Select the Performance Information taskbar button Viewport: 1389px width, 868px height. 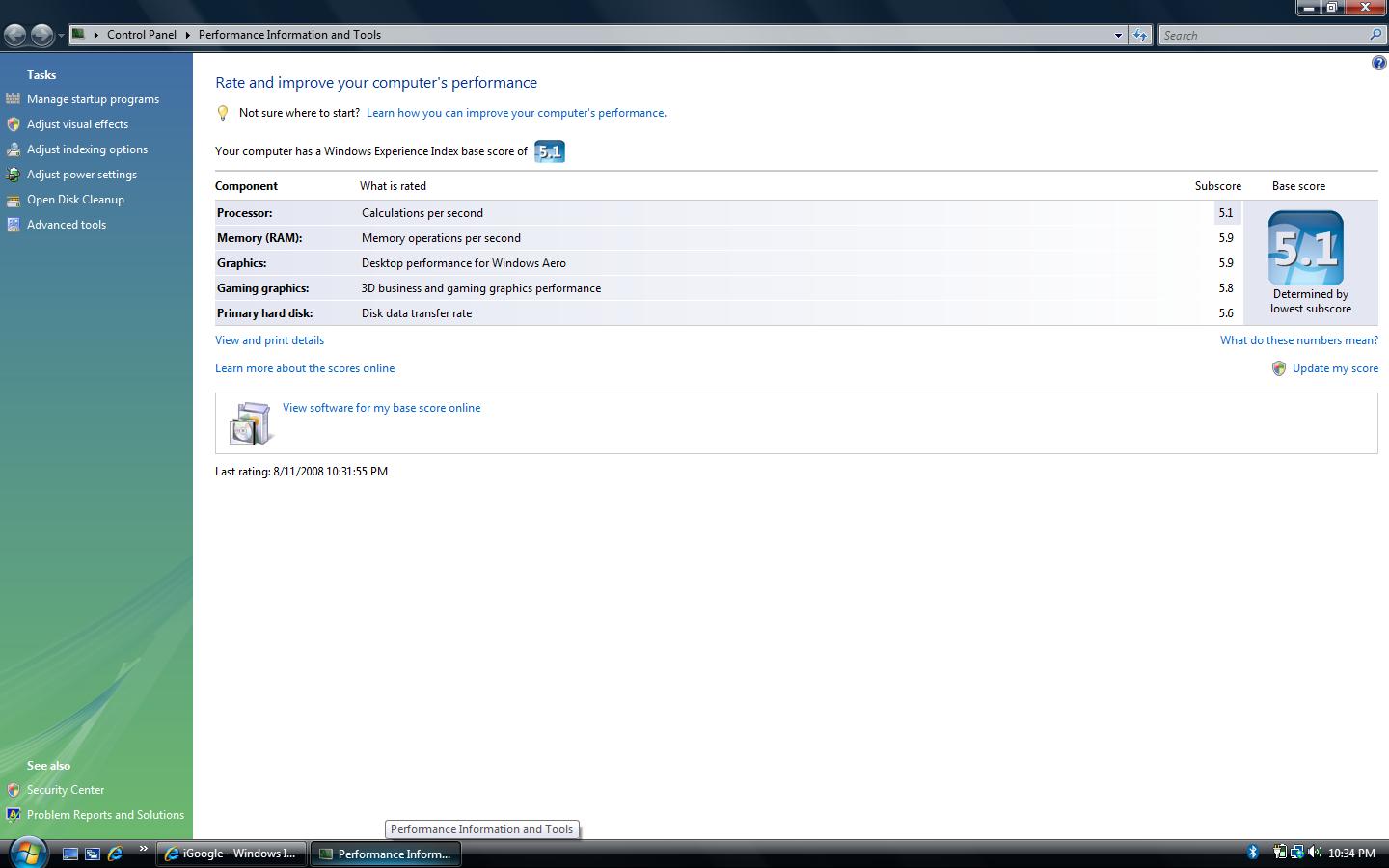[386, 854]
